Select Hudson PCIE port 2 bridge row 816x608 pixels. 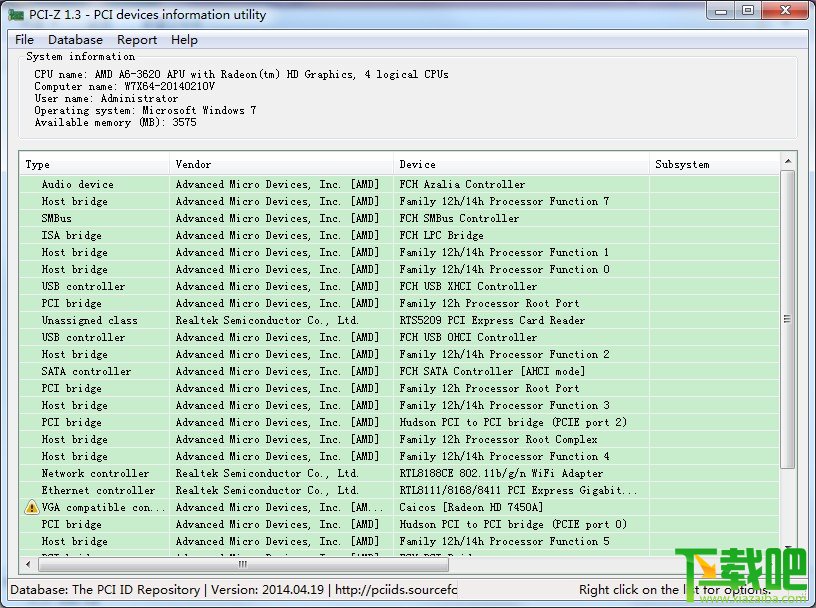[399, 422]
